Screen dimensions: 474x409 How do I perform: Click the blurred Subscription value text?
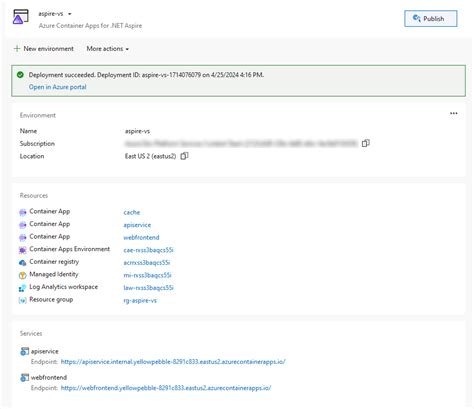pos(241,143)
